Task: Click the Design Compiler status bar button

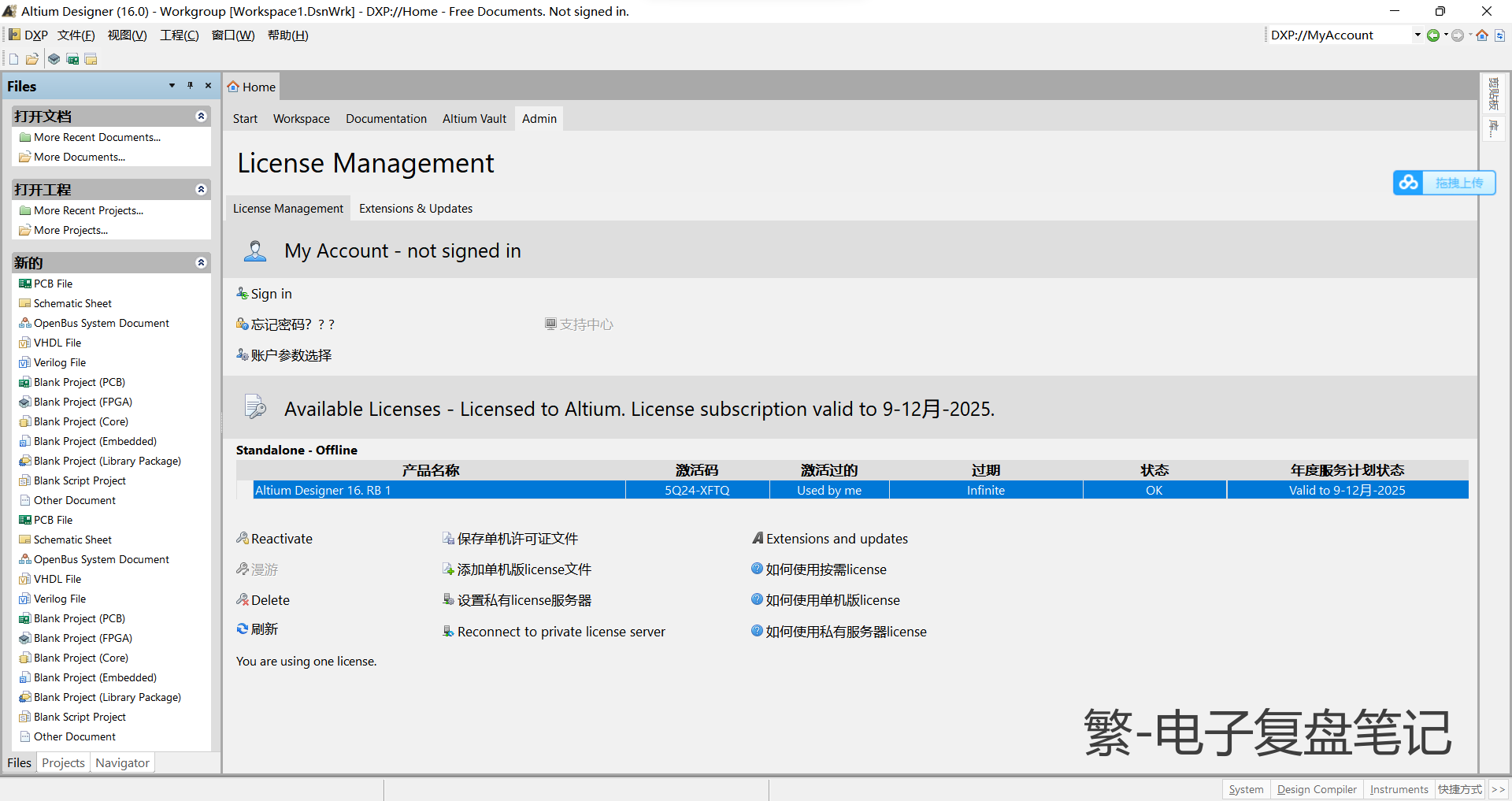Action: (x=1317, y=789)
